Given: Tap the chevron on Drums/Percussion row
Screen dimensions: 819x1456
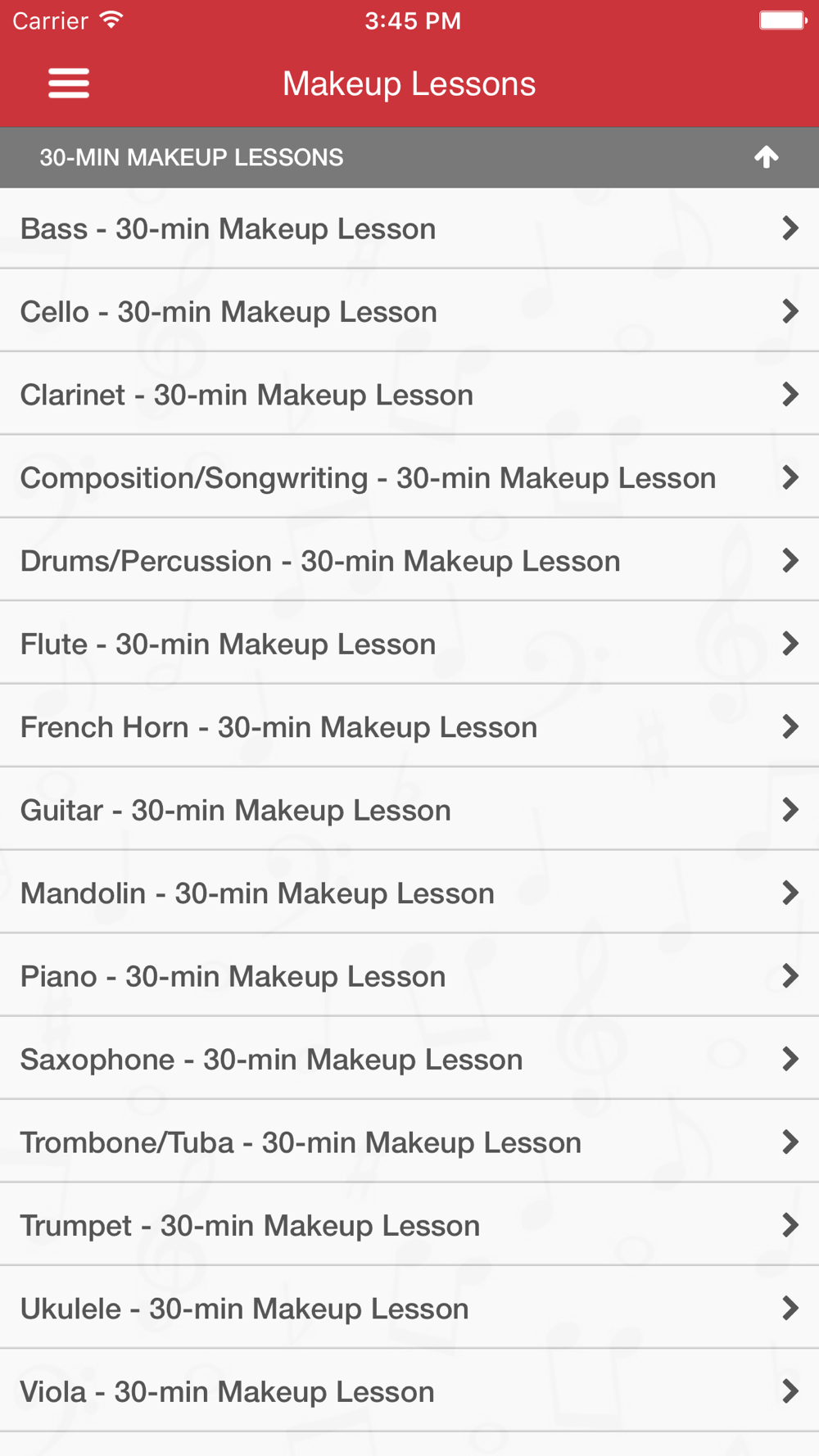Looking at the screenshot, I should [x=790, y=561].
